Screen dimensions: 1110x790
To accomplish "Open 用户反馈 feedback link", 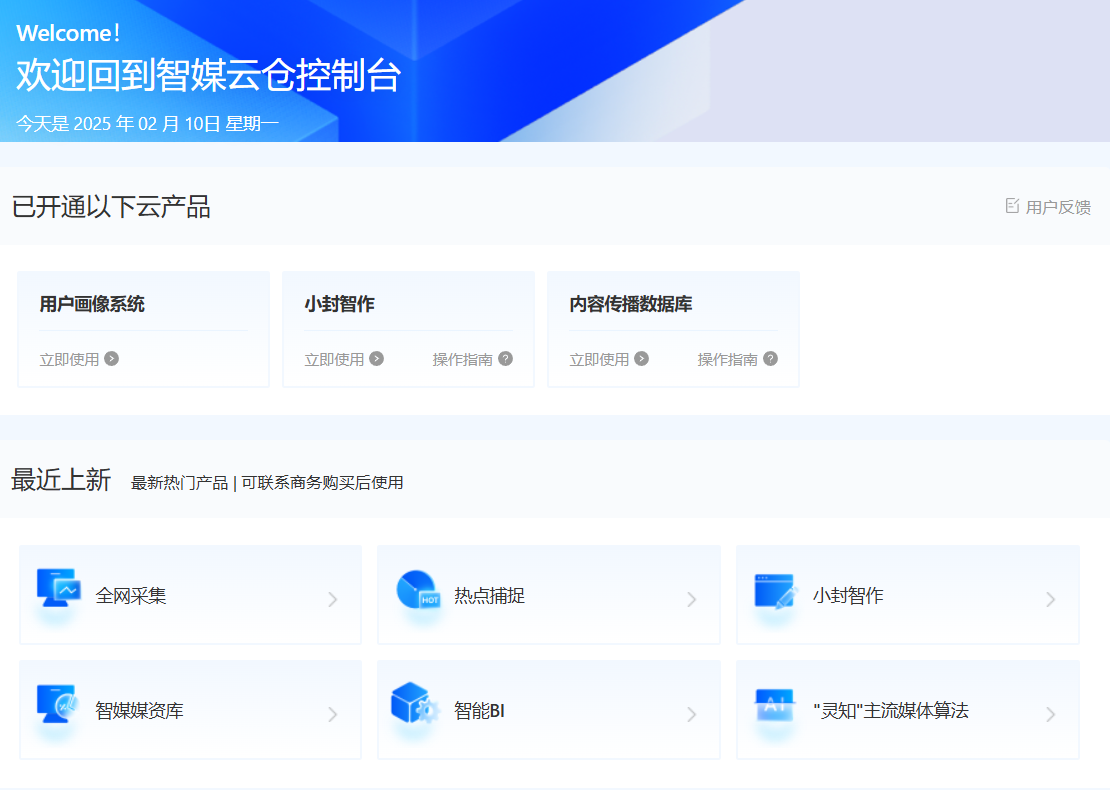I will click(1058, 208).
